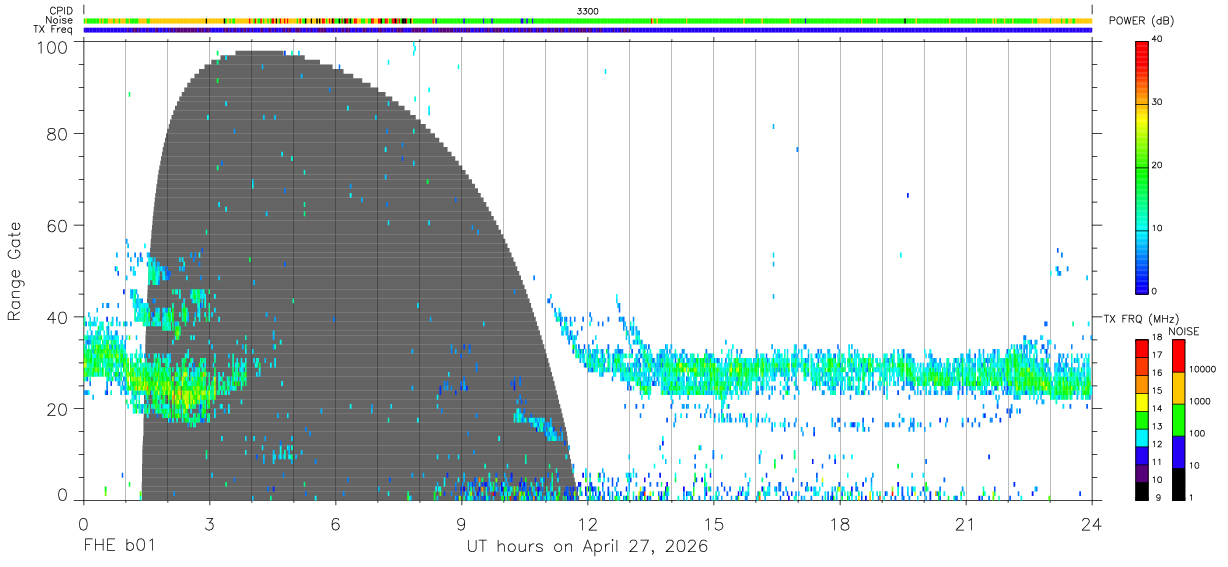Click the 80 range gate tick label
The width and height of the screenshot is (1228, 567).
(x=59, y=133)
